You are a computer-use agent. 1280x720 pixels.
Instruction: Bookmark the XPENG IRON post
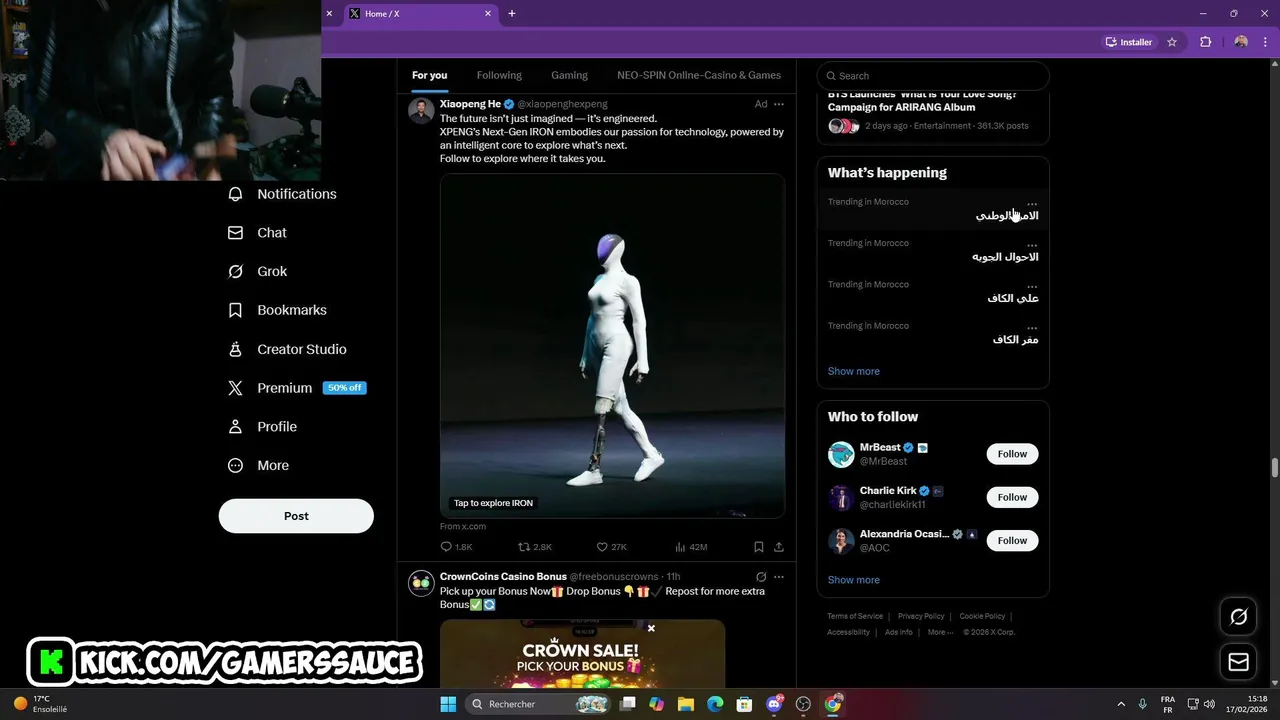(758, 547)
